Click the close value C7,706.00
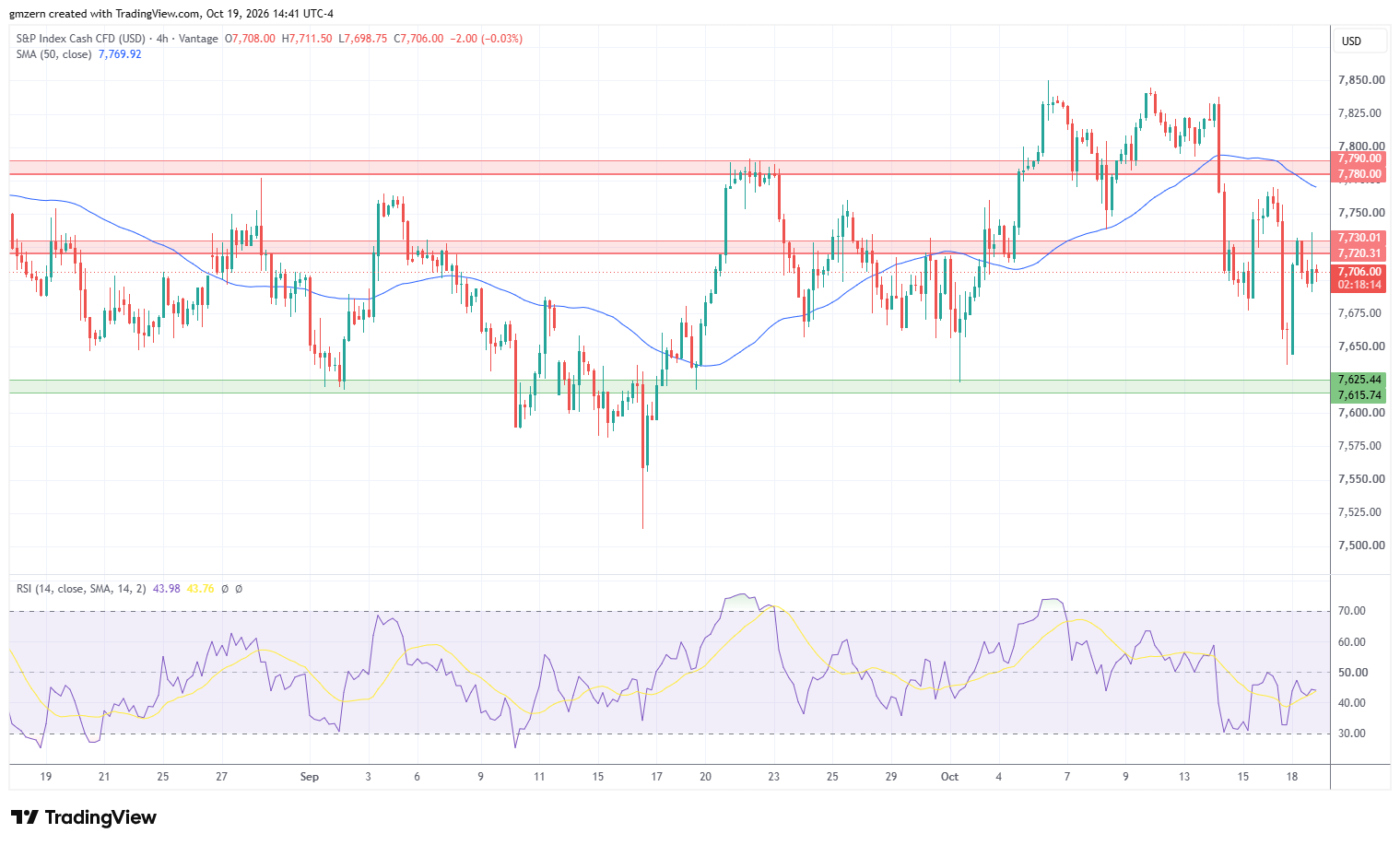 418,39
